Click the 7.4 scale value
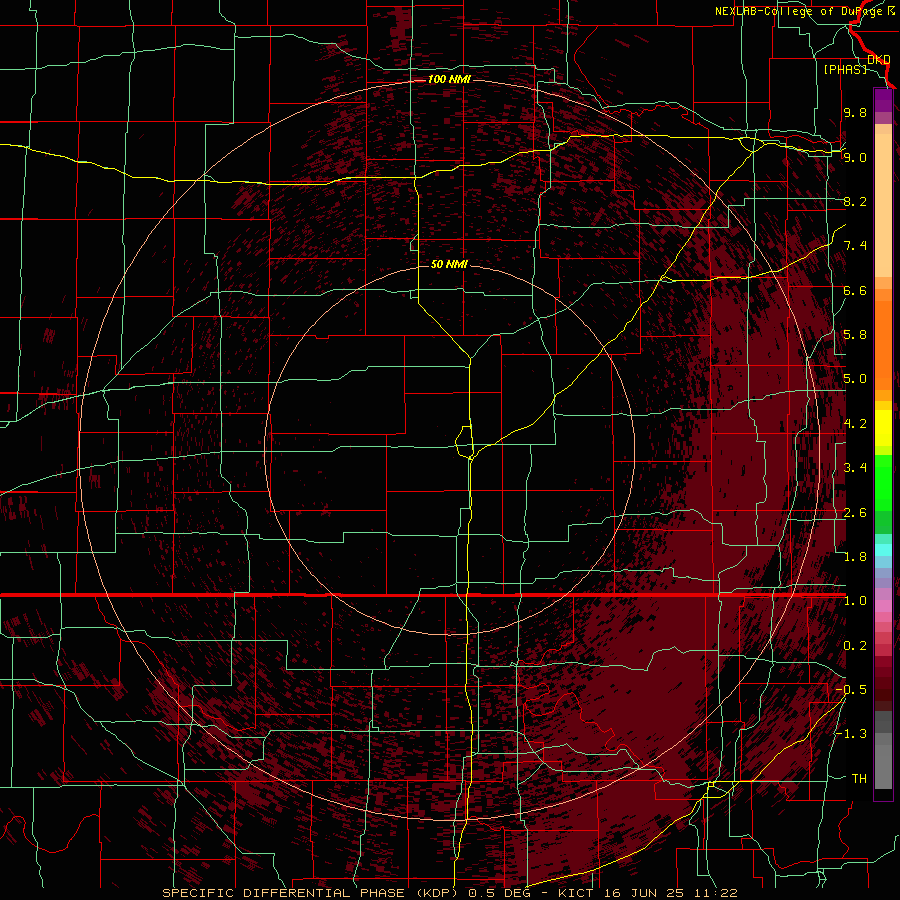 [x=855, y=246]
